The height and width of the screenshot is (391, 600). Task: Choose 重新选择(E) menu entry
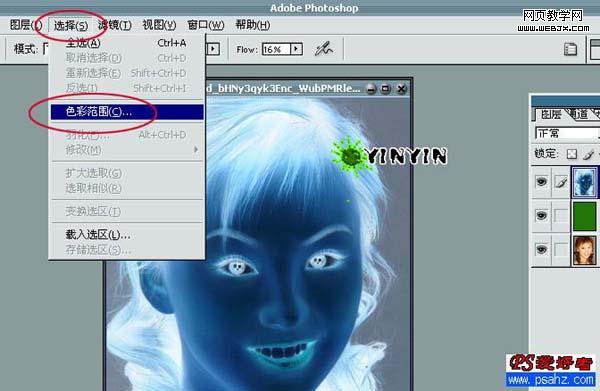coord(127,73)
